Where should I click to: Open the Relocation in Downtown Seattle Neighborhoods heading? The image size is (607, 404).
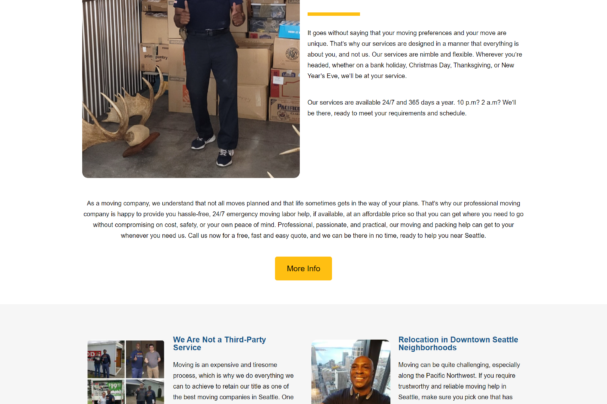[458, 343]
